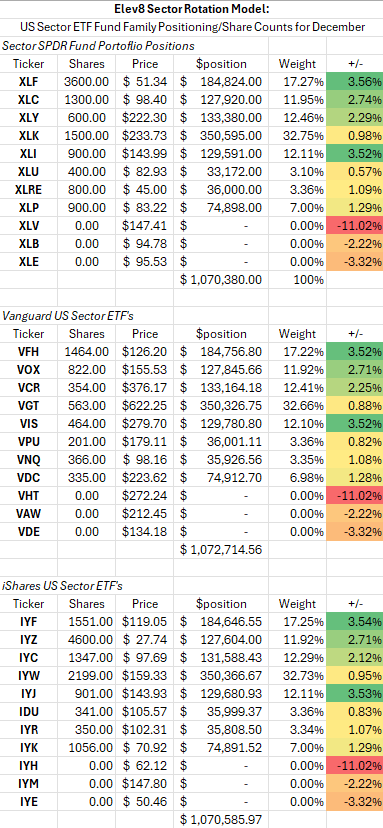The image size is (383, 828).
Task: Select VGT price $622.25 cell
Action: tap(145, 406)
